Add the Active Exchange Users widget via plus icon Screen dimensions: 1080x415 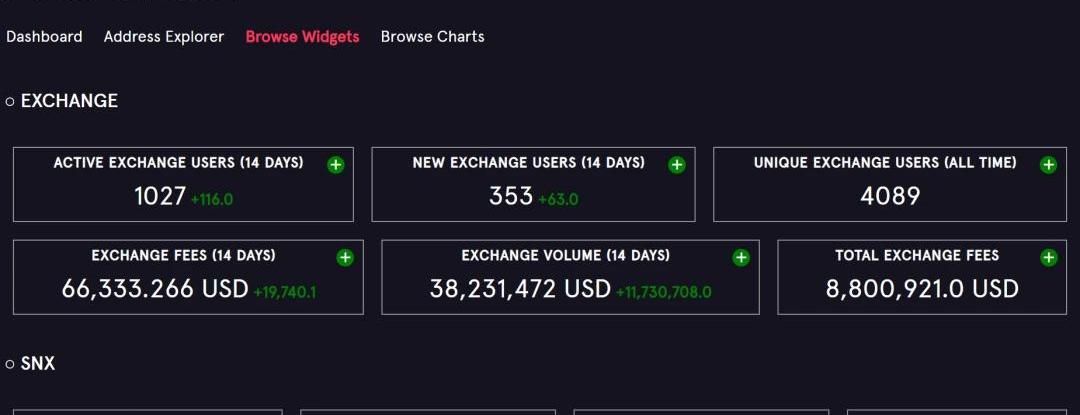click(x=336, y=165)
